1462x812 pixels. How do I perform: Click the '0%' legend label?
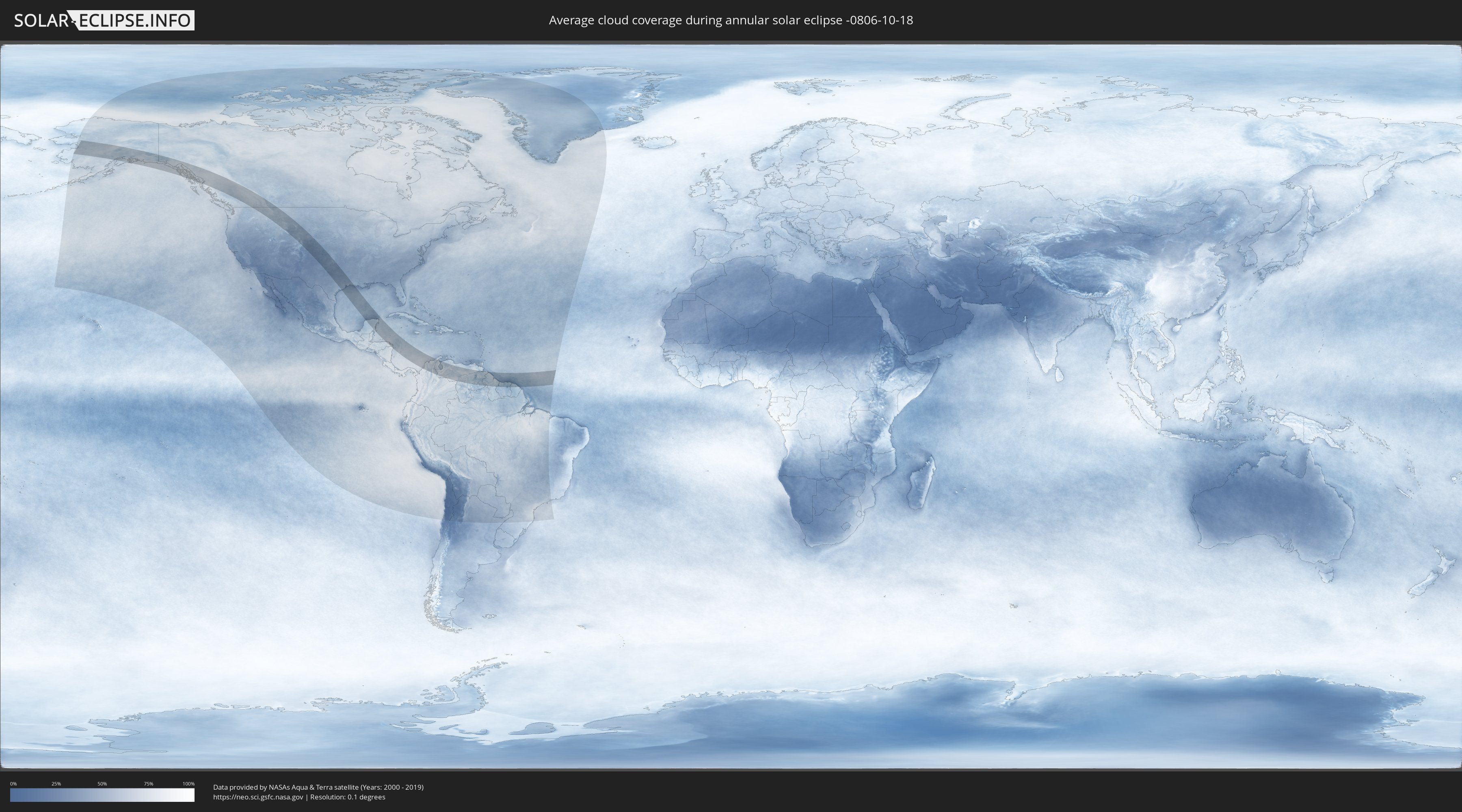click(x=13, y=784)
